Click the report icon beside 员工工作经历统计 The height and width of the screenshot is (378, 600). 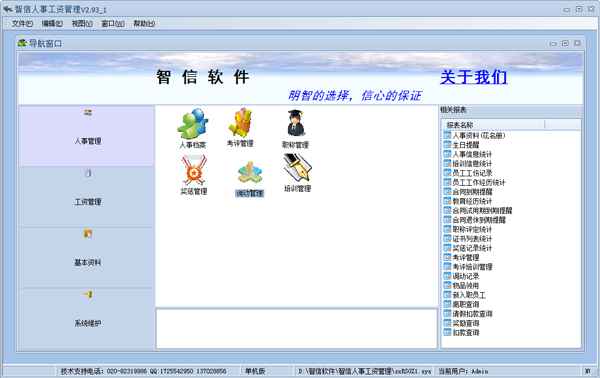click(x=447, y=182)
